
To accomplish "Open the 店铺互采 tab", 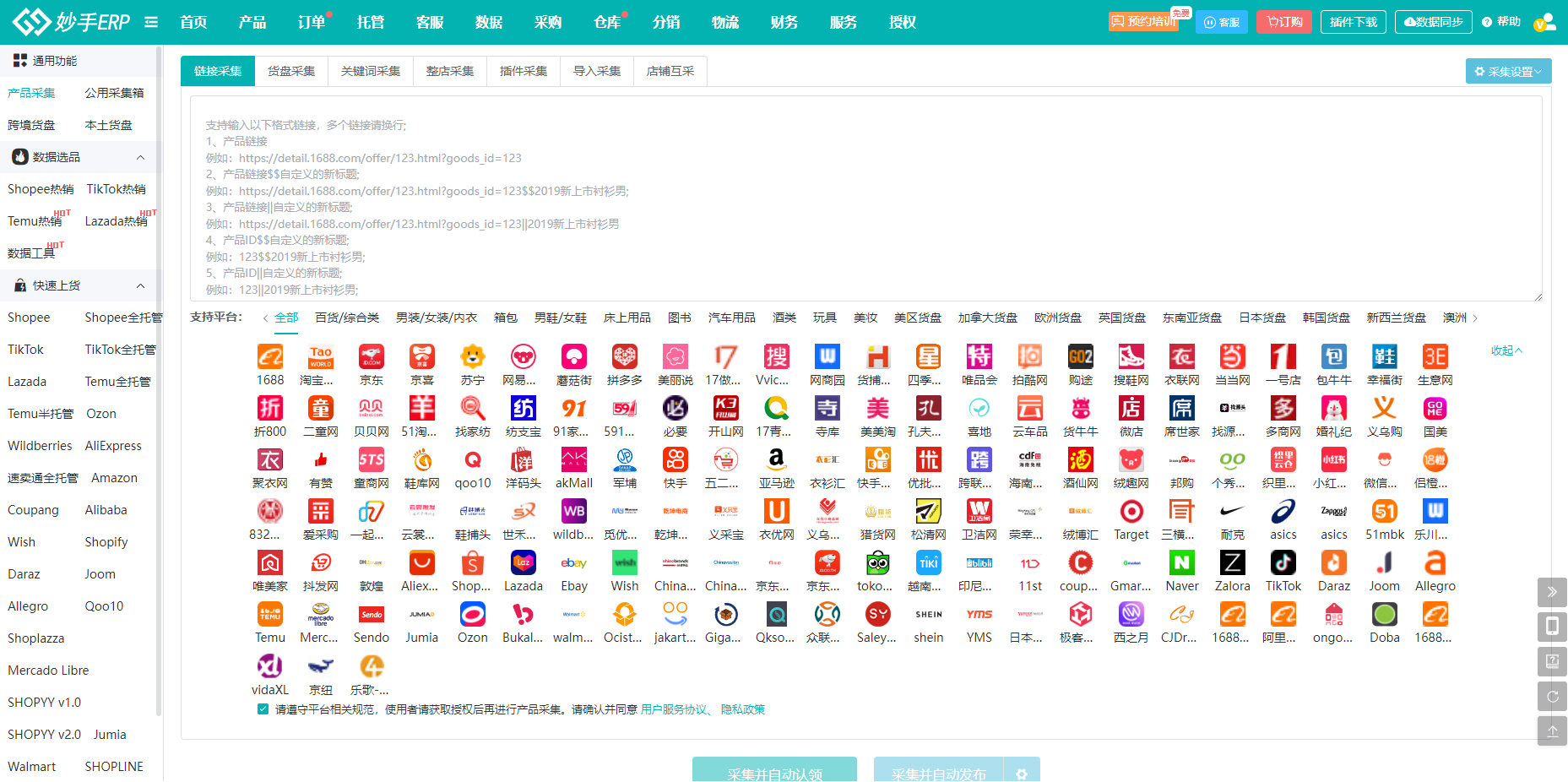I will pos(670,71).
